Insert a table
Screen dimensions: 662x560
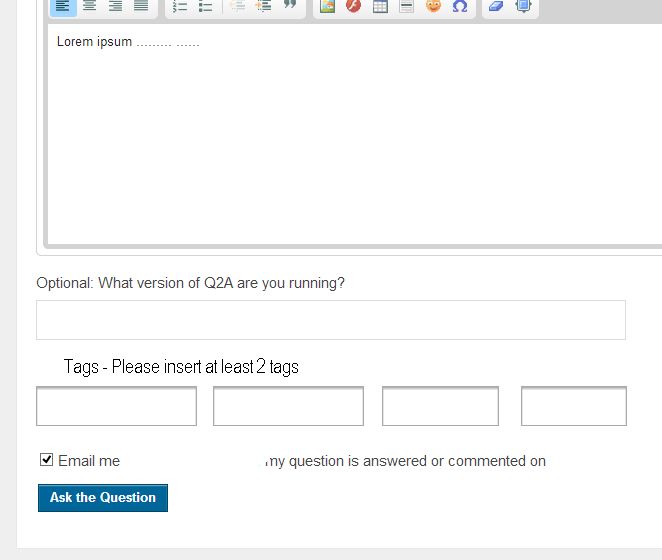[380, 6]
